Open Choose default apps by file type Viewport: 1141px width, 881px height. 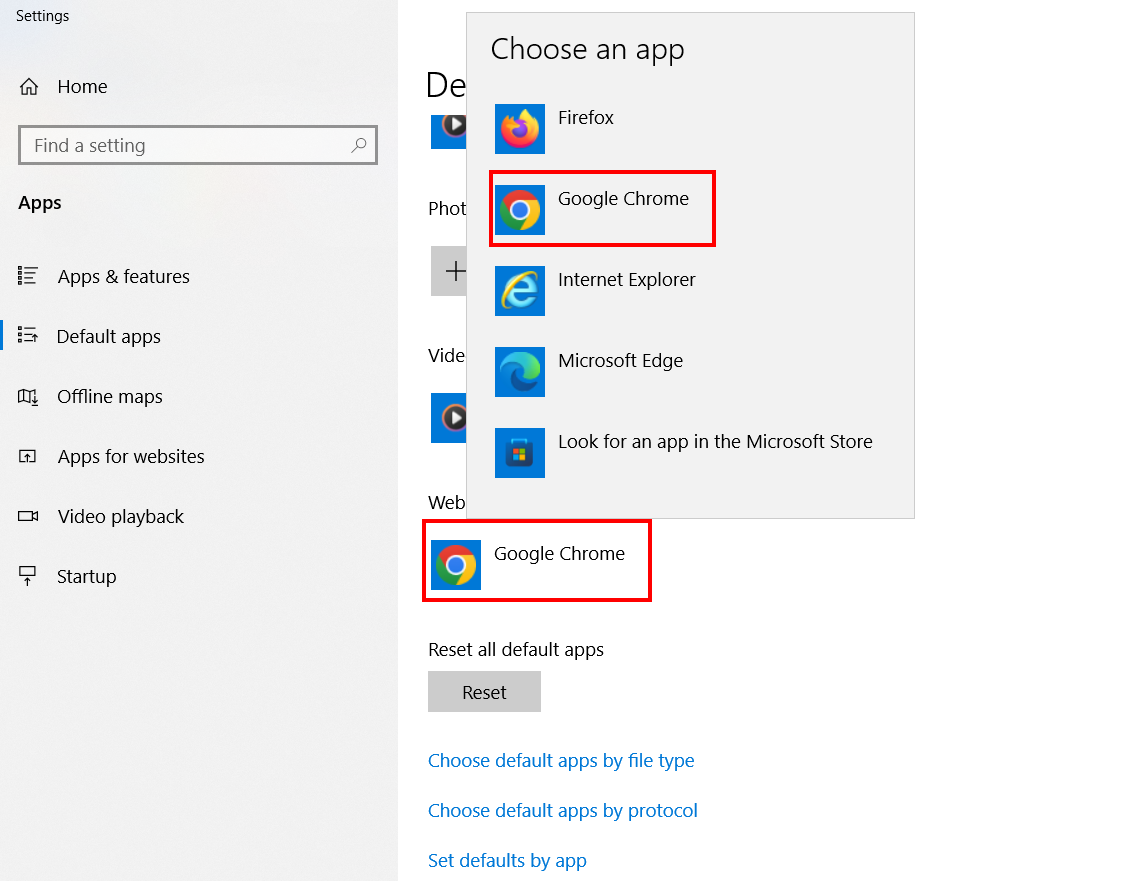click(561, 760)
